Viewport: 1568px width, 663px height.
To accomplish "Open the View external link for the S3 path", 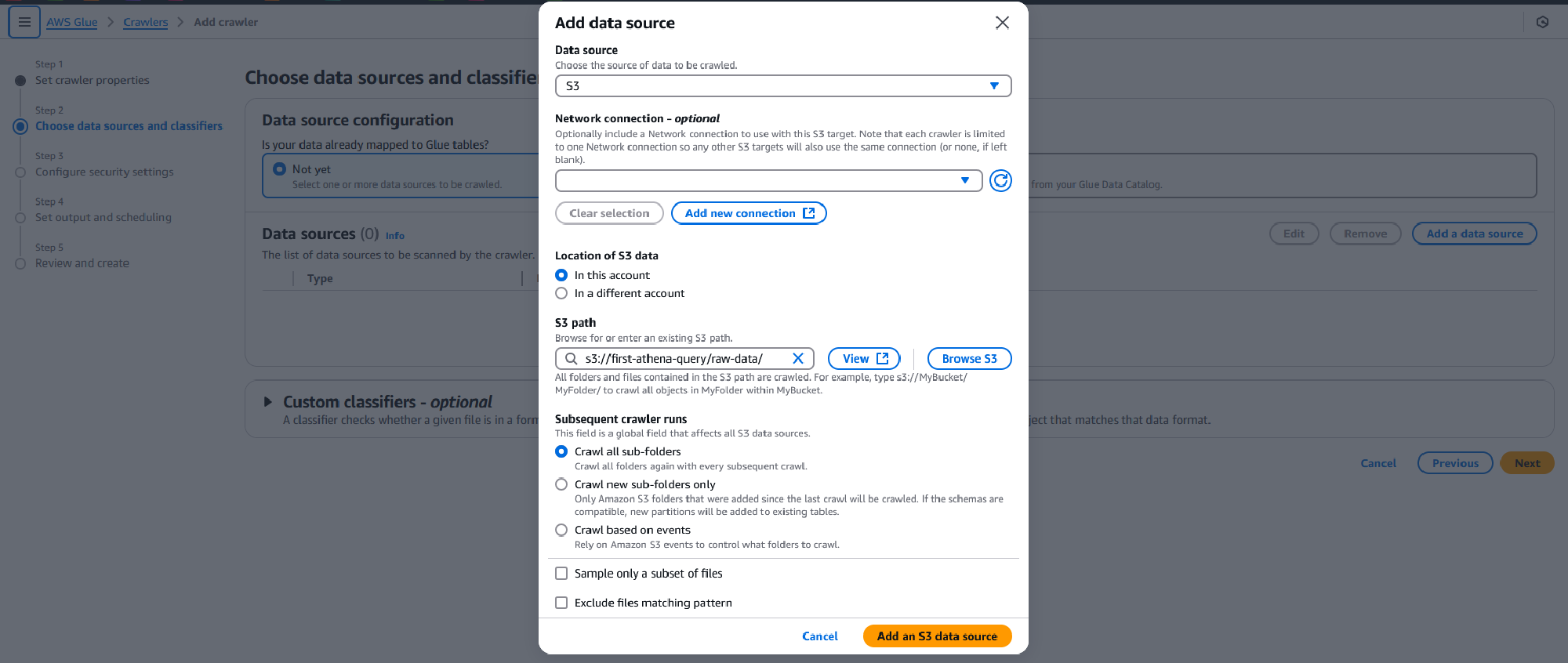I will [863, 358].
